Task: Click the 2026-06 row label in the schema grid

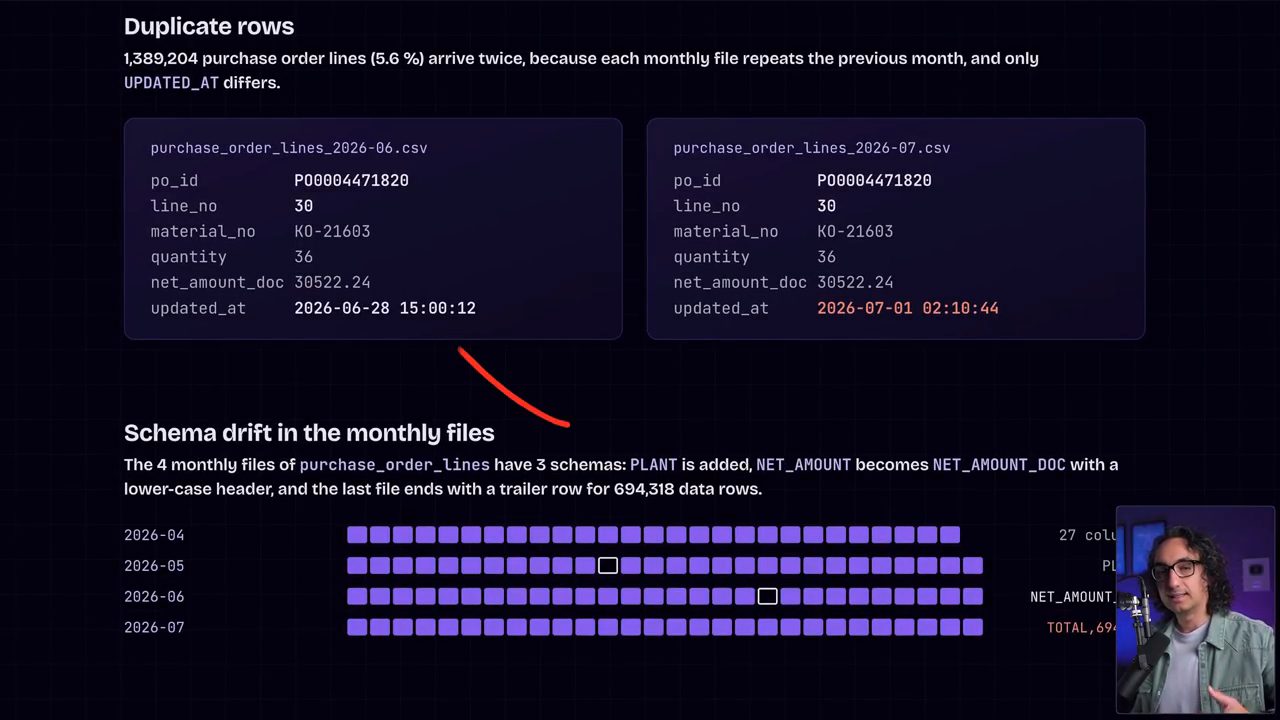Action: 154,597
